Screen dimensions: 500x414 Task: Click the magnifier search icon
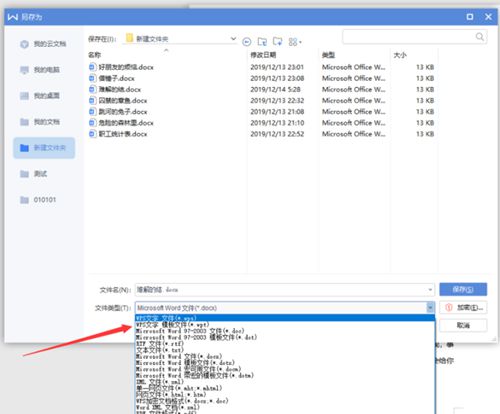point(480,37)
